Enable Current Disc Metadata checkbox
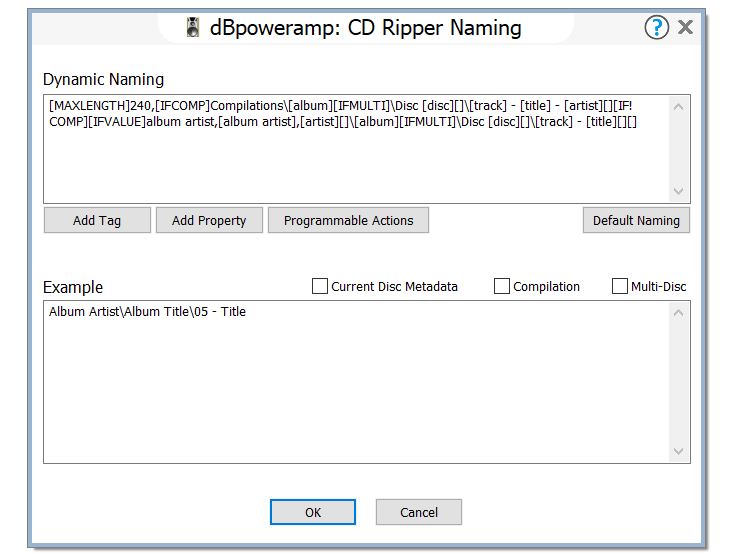The height and width of the screenshot is (553, 744). coord(320,287)
